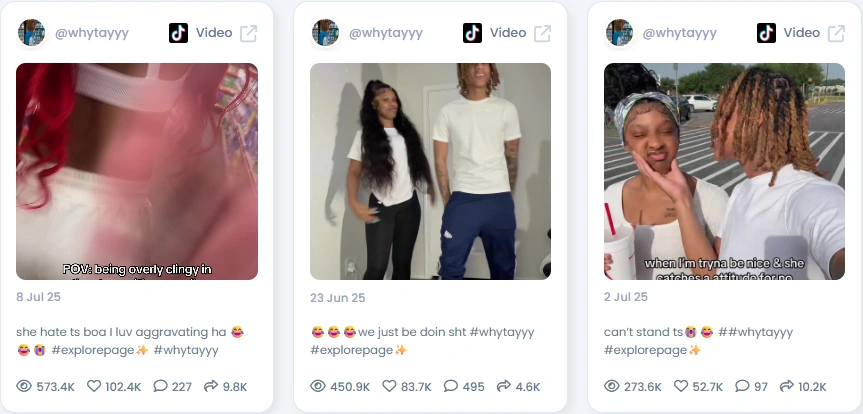Click #whytayyy hashtag in middle caption
The image size is (863, 414).
click(x=501, y=332)
